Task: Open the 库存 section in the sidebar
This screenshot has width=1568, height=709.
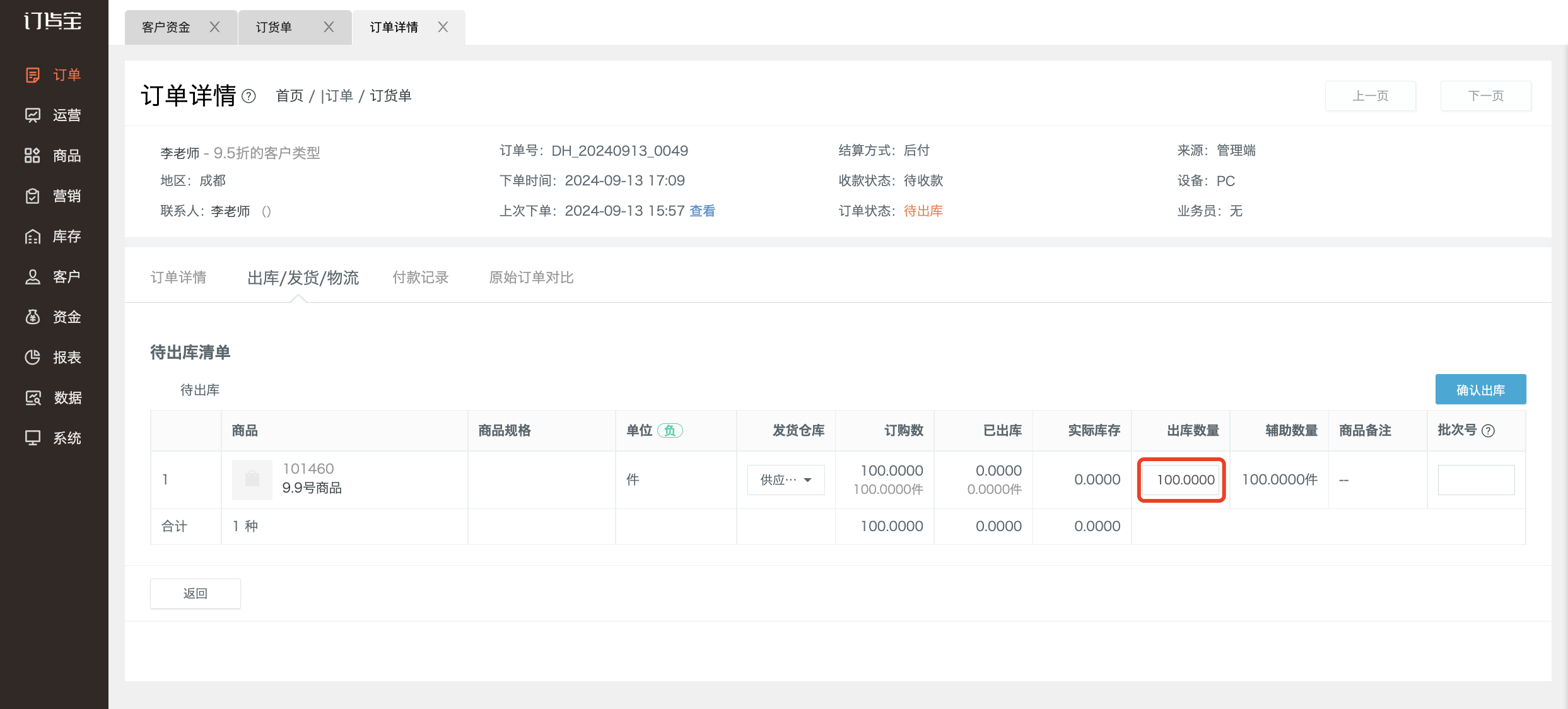Action: (53, 237)
